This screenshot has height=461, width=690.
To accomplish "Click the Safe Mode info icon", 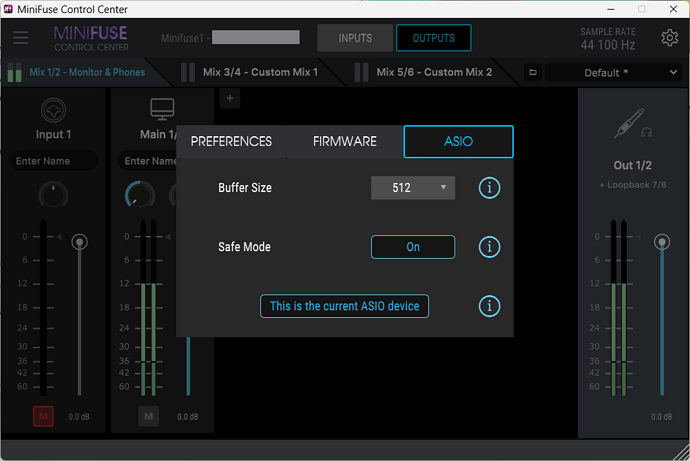I will 489,247.
